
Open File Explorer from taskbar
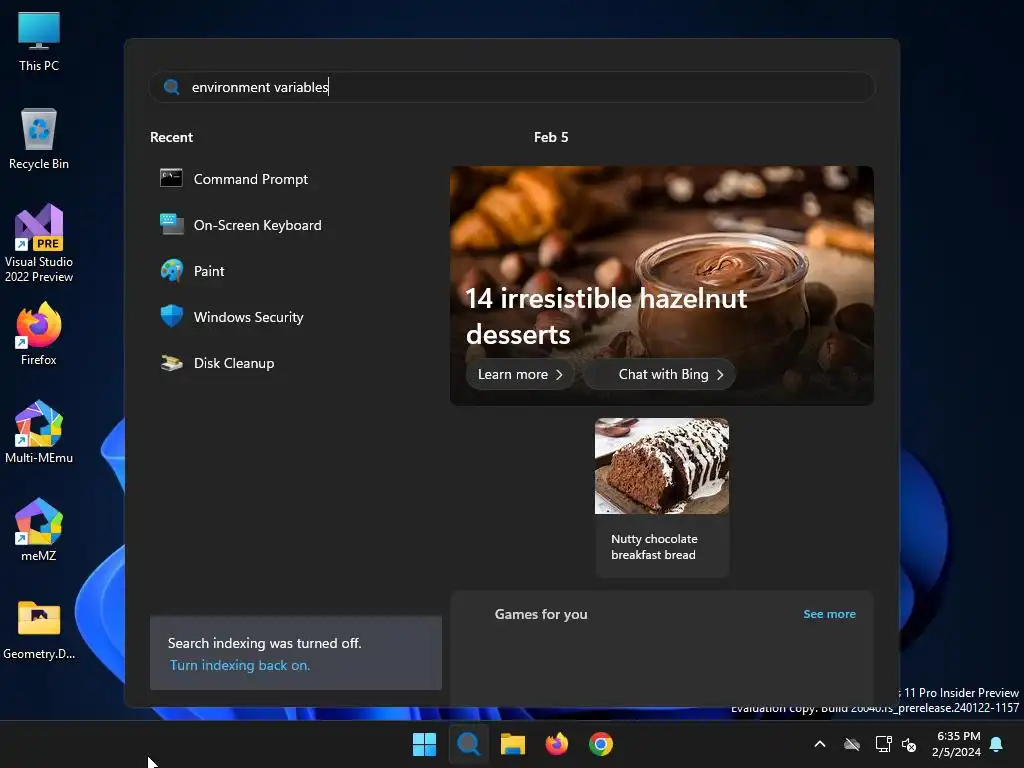click(x=513, y=744)
